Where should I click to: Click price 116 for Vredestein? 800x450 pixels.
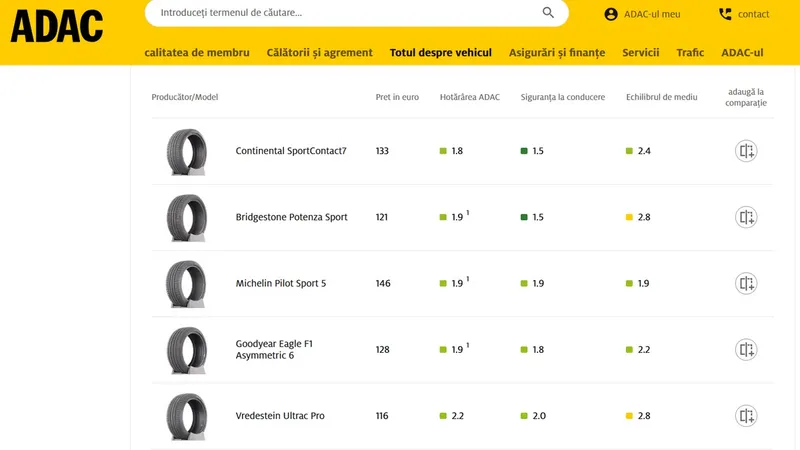coord(382,416)
